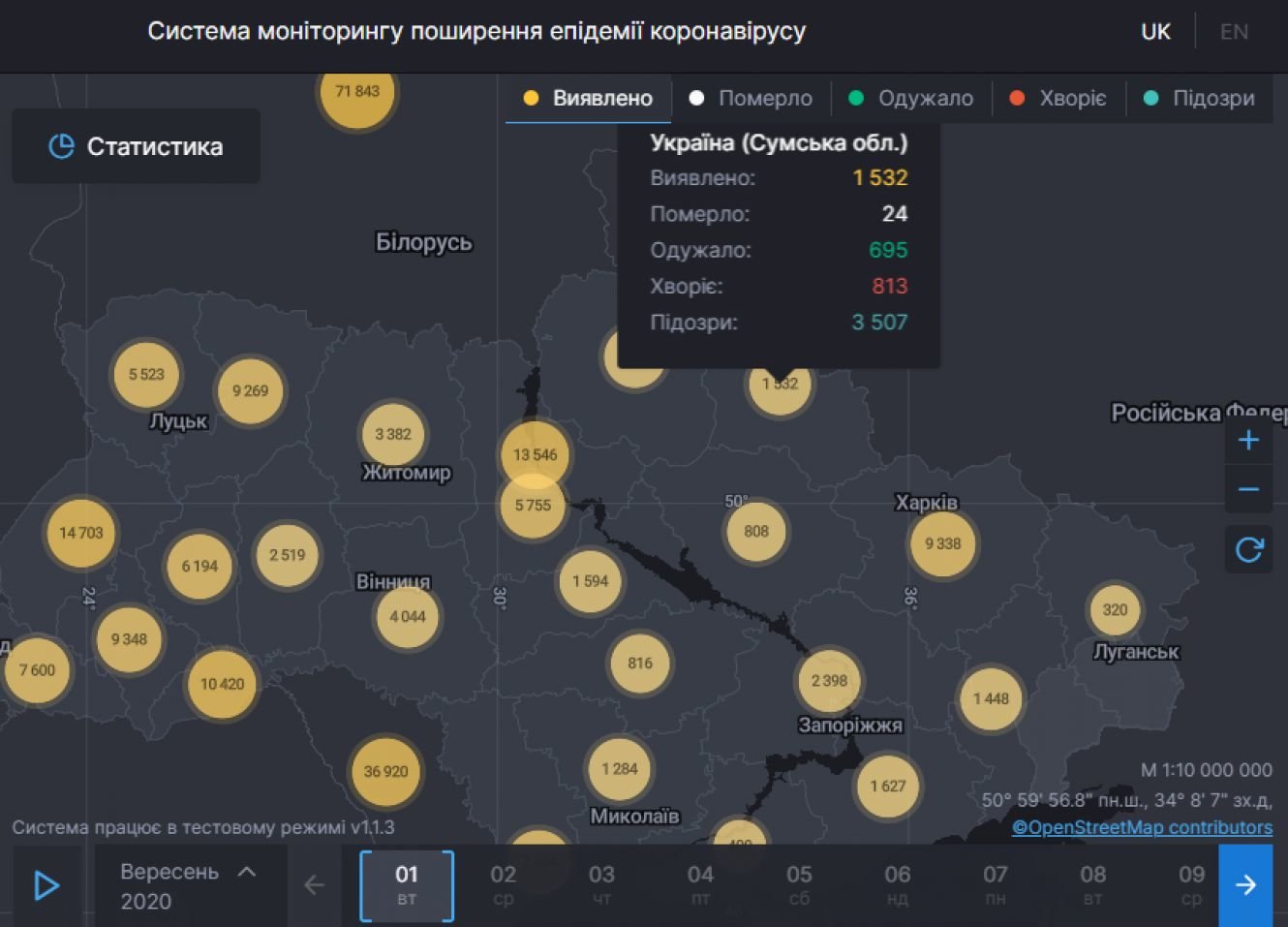This screenshot has width=1288, height=927.
Task: Select date 02 ср on timeline
Action: 504,885
